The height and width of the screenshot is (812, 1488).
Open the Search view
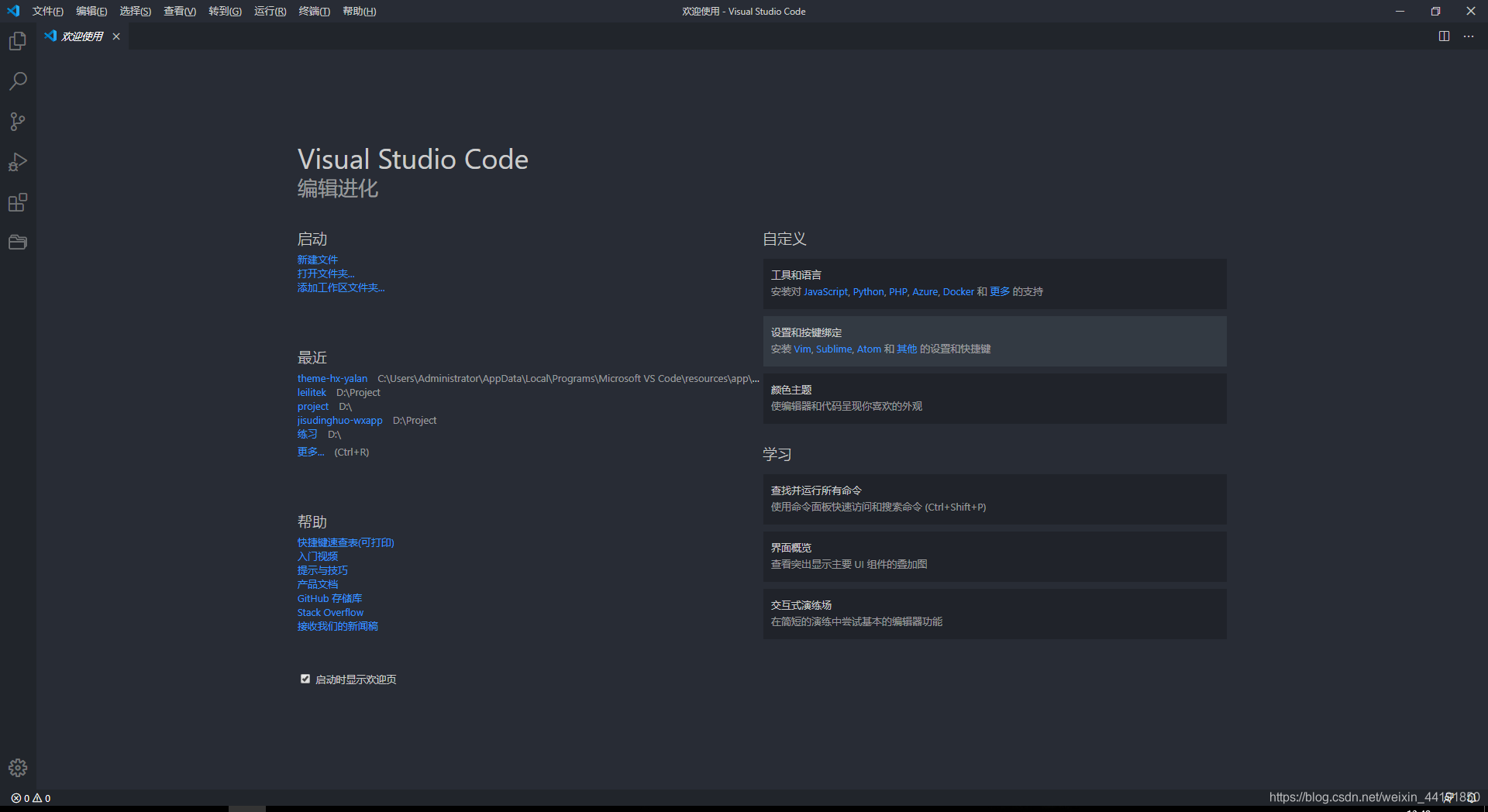click(17, 81)
